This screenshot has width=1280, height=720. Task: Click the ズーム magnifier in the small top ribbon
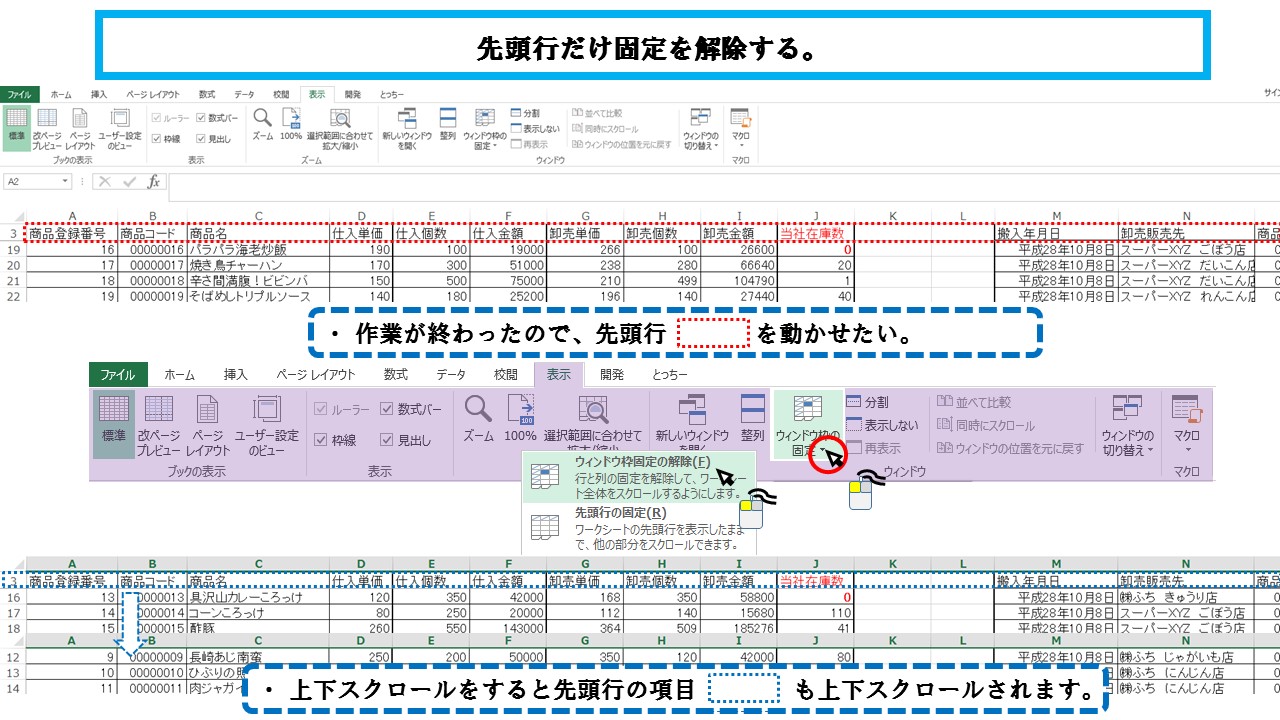click(x=262, y=124)
